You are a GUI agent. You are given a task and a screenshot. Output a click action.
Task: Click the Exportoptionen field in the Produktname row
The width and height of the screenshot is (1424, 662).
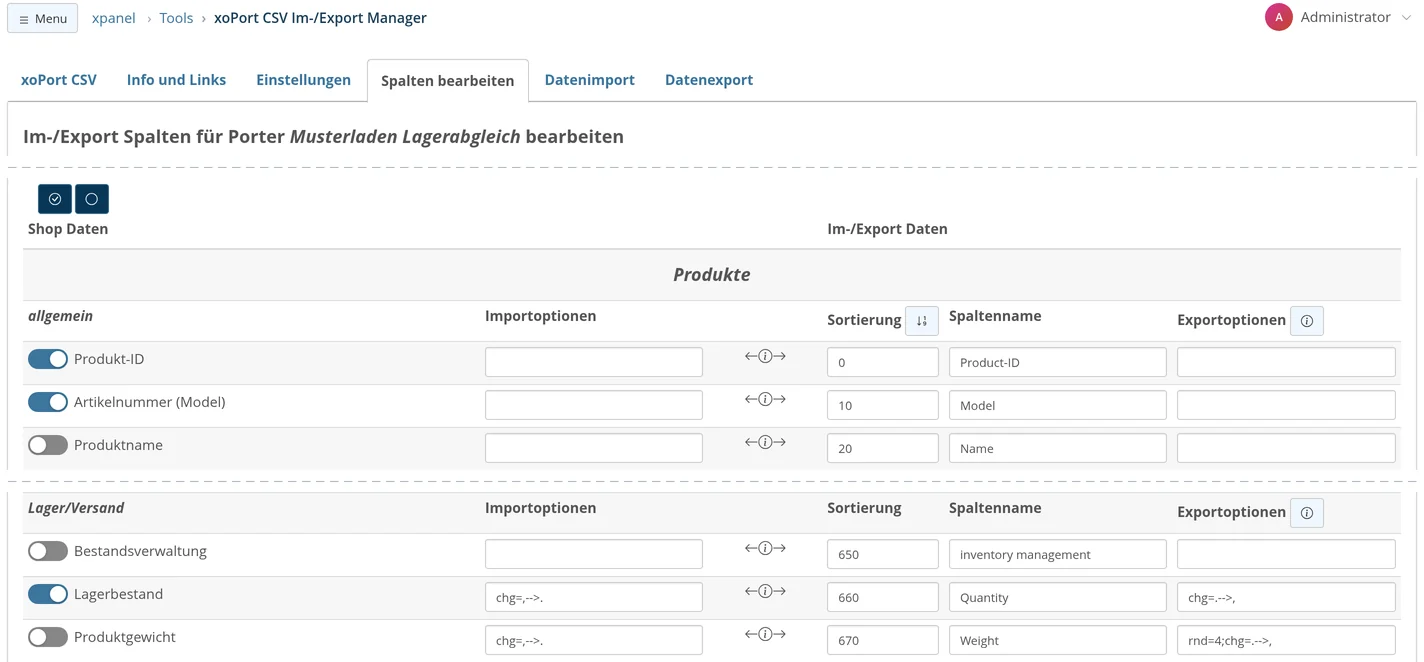[1286, 448]
